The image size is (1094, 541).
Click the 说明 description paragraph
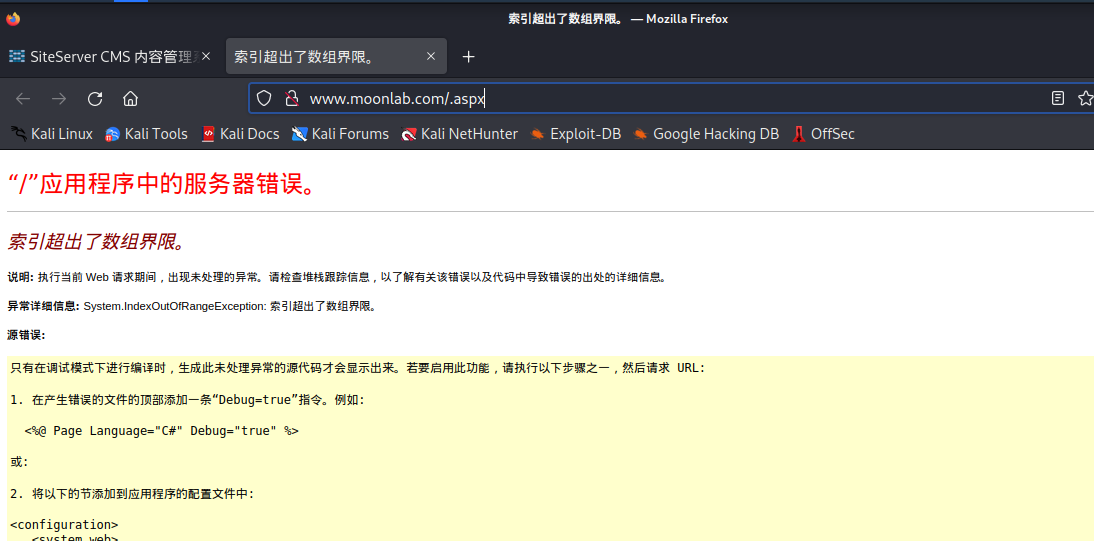point(338,277)
